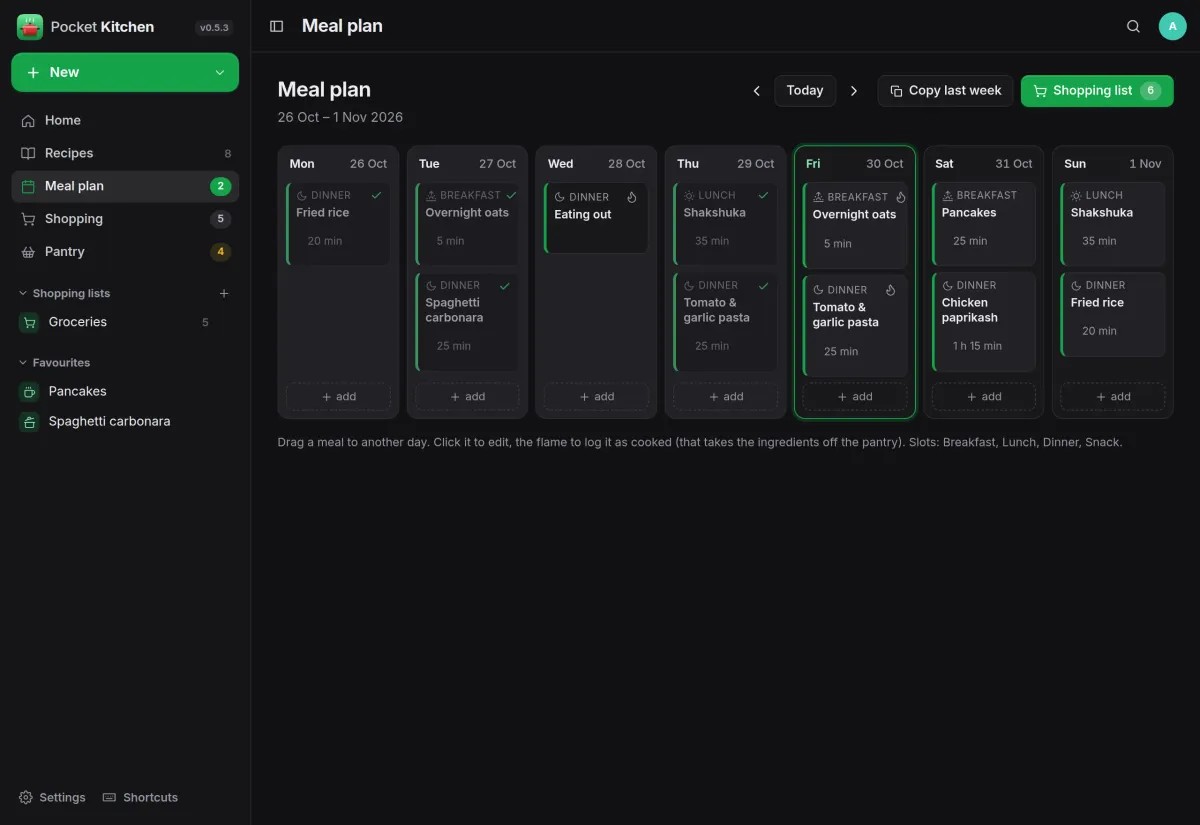1200x825 pixels.
Task: Add a meal to Wednesday
Action: 596,397
